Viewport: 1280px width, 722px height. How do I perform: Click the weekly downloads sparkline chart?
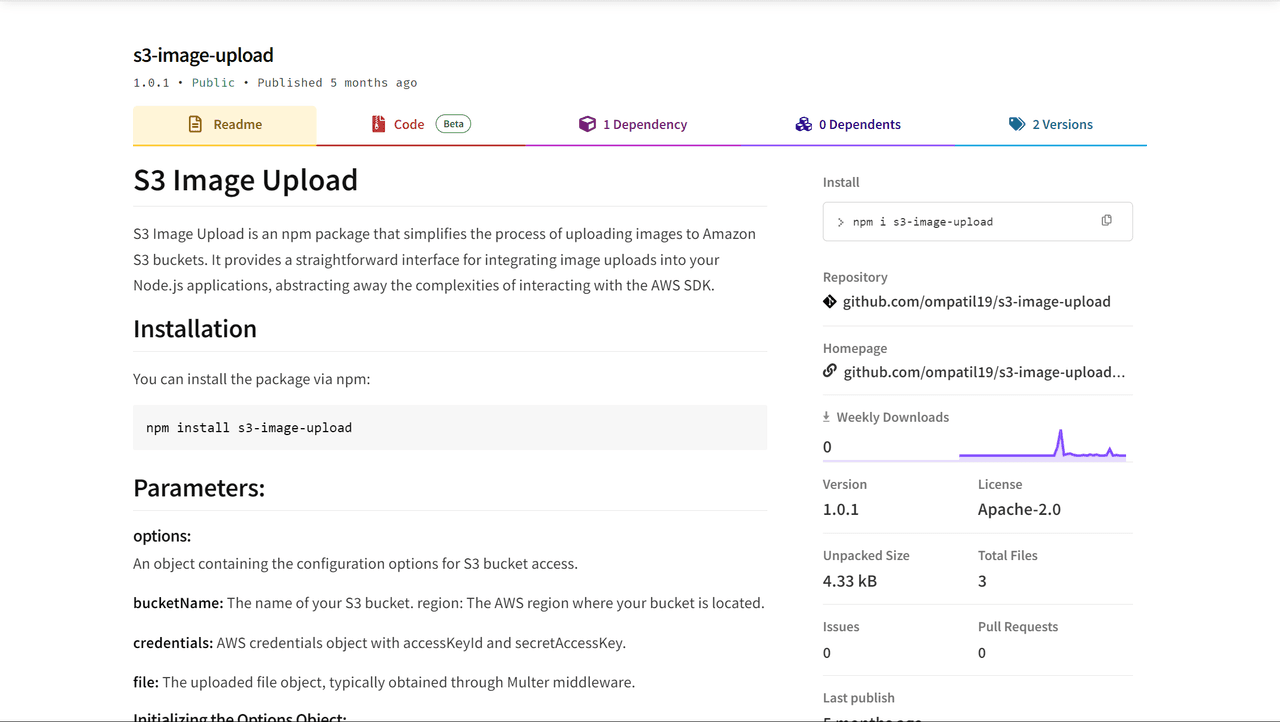click(1042, 445)
